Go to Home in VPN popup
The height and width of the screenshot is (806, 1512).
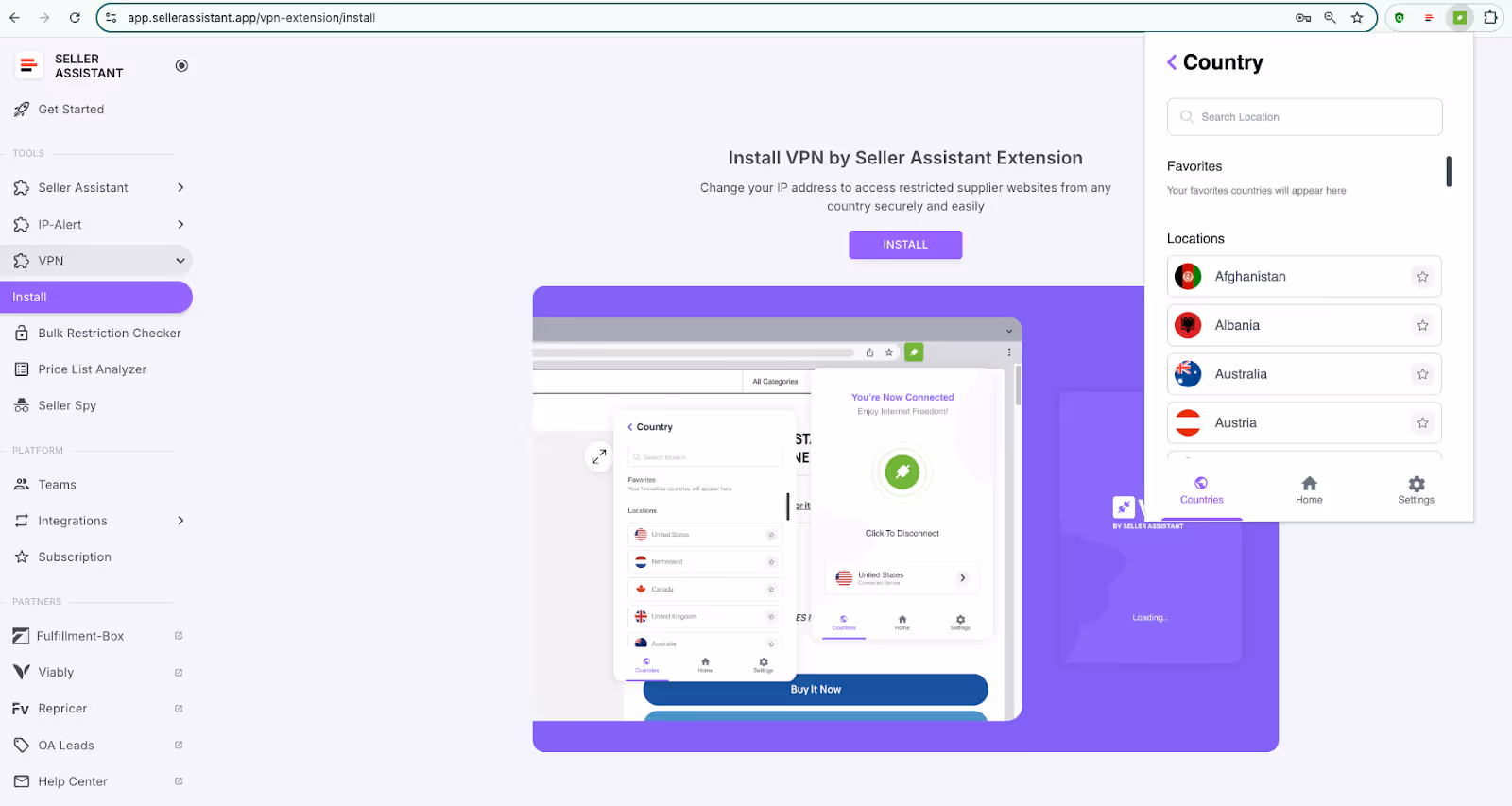tap(1309, 489)
